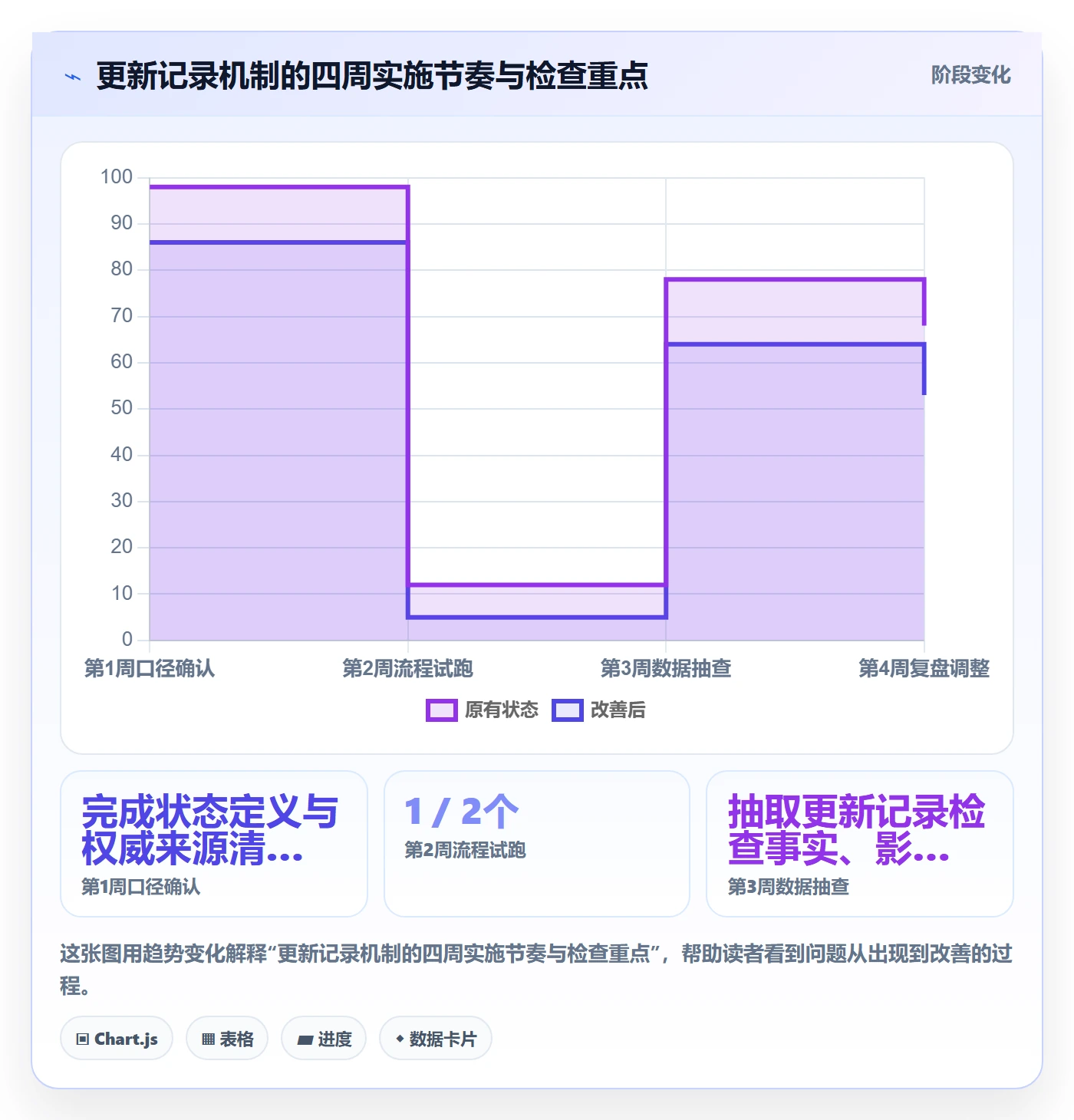The width and height of the screenshot is (1074, 1120).
Task: Select the 抽取更新记录检查事实 data card
Action: click(x=860, y=843)
